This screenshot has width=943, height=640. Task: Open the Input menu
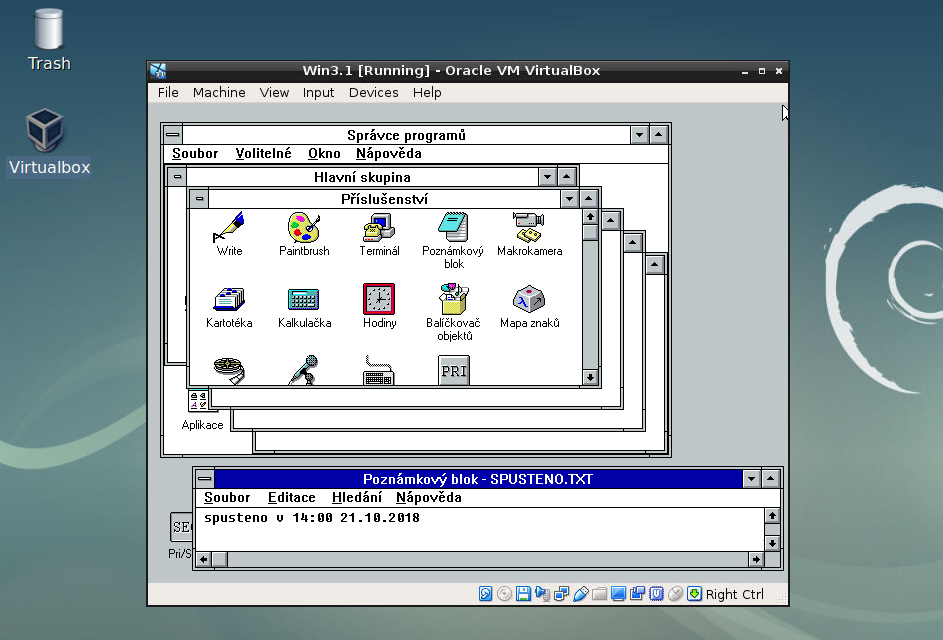(318, 93)
